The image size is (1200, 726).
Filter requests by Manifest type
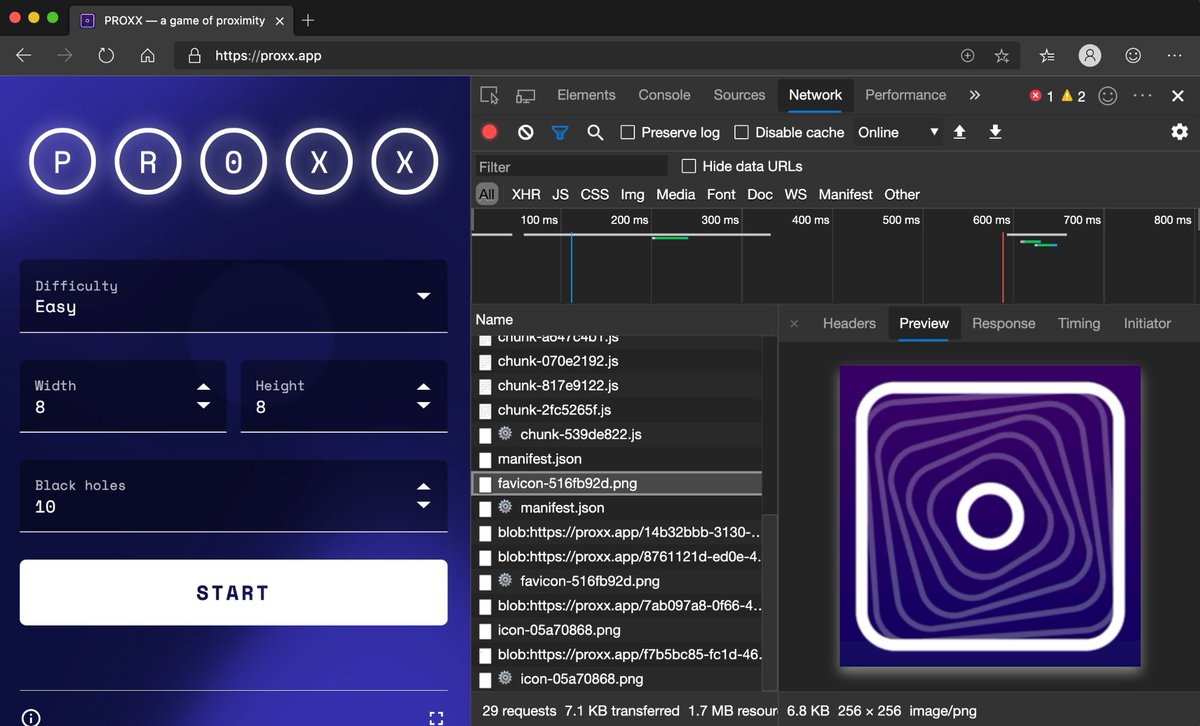845,195
